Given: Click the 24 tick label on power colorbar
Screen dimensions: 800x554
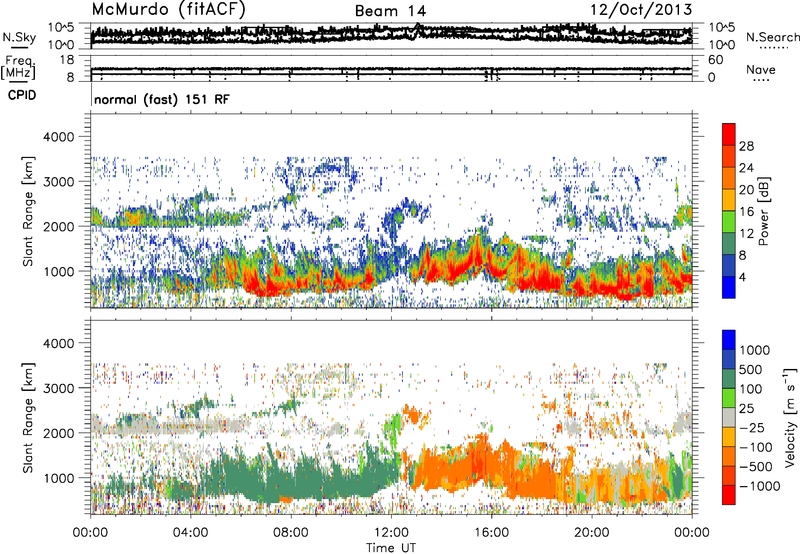Looking at the screenshot, I should coord(746,168).
